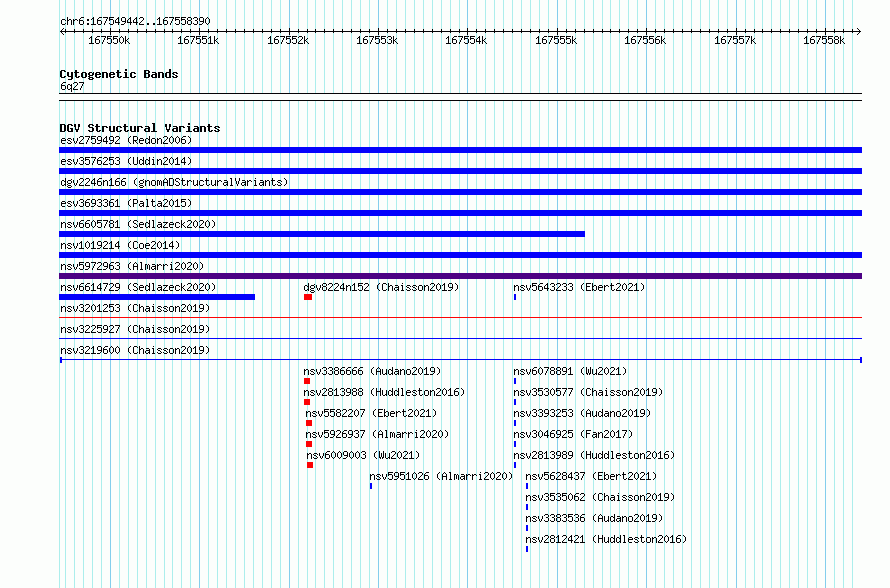The width and height of the screenshot is (890, 588).
Task: Click the 167554k ruler label
Action: [x=466, y=40]
